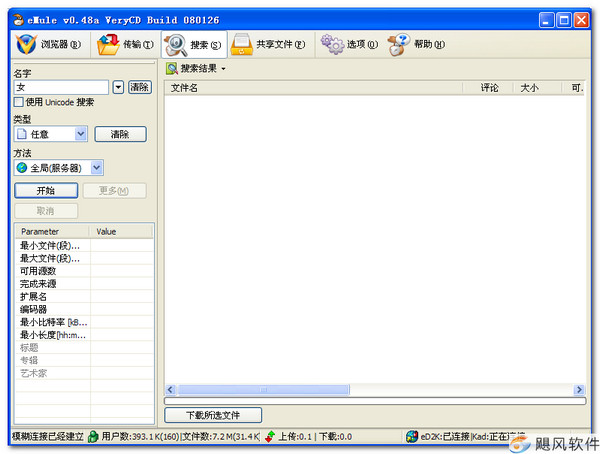This screenshot has height=454, width=600.
Task: Select the 编码器 parameter row
Action: click(84, 309)
